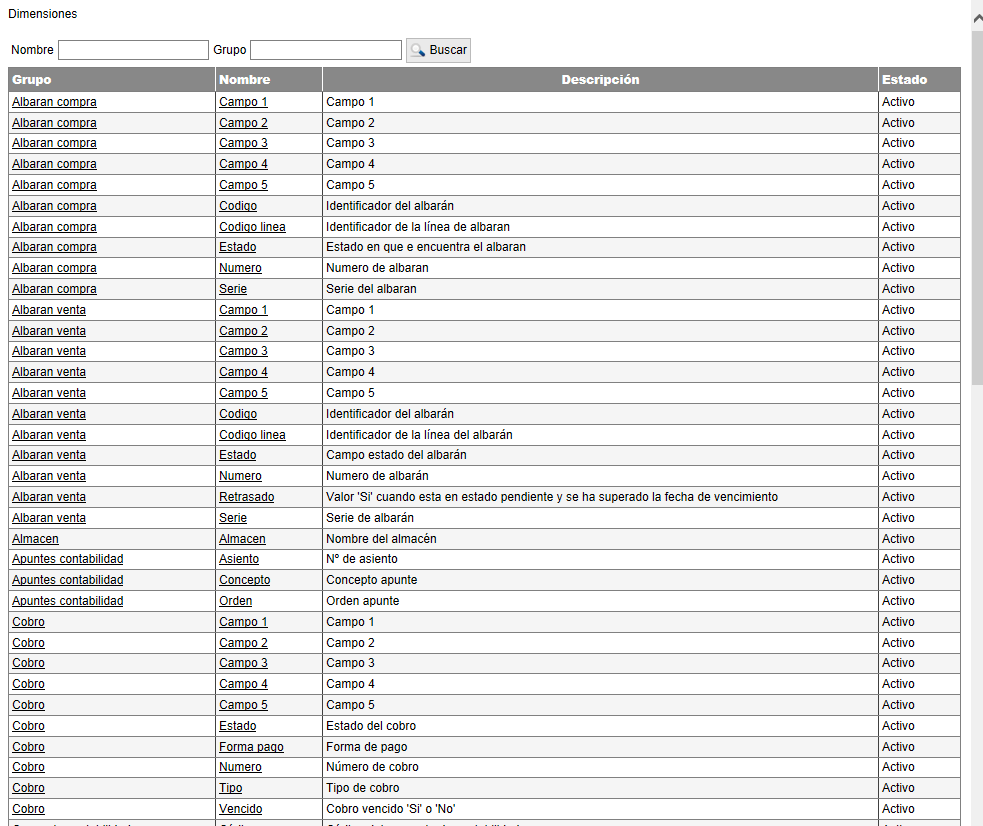This screenshot has height=826, width=983.
Task: Click the Forma pago link
Action: point(251,747)
